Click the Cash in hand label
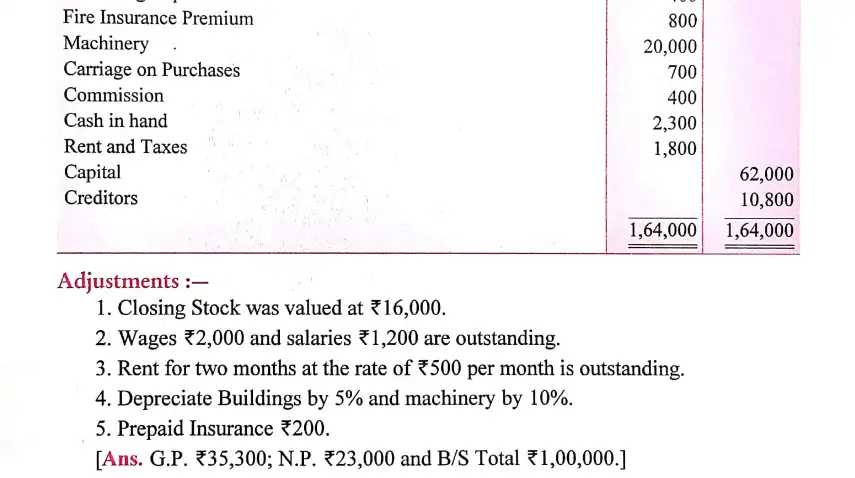Screen dimensions: 855x478 pos(116,120)
